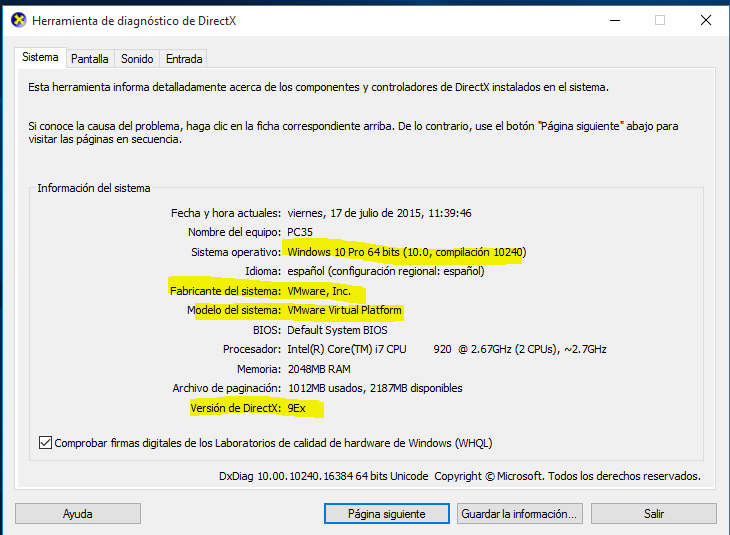The width and height of the screenshot is (730, 535).
Task: Click the VMware Virtual Platform value
Action: point(344,310)
